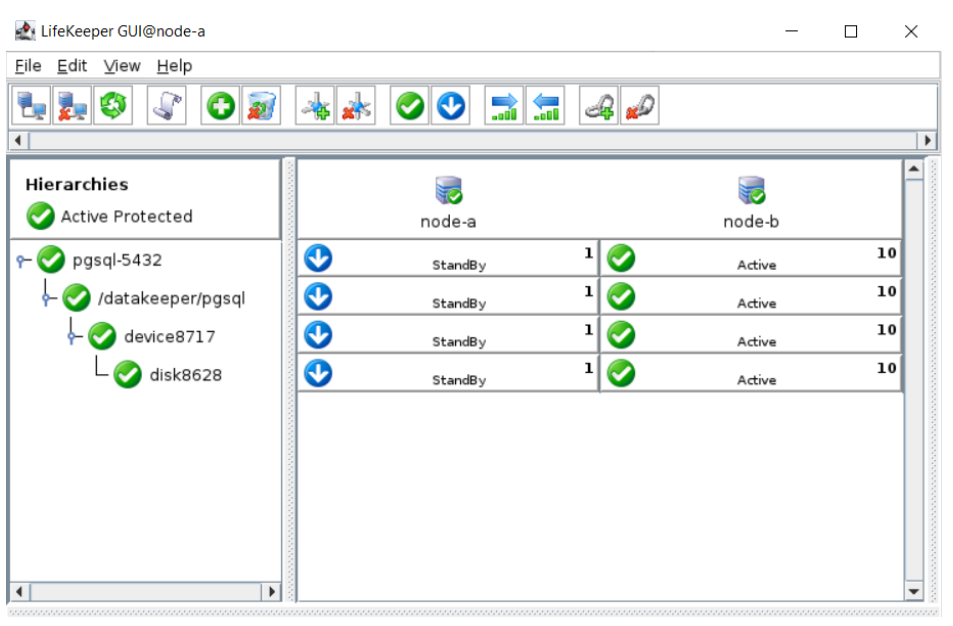
Task: Click pgsql-5432 StandBy icon on node-a
Action: pos(318,258)
